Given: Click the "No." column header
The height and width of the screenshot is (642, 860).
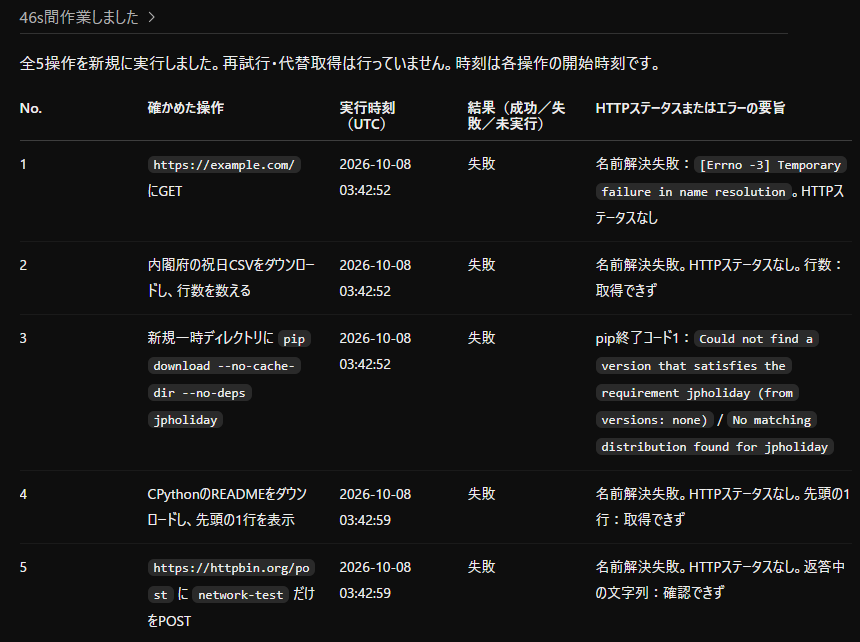Looking at the screenshot, I should pos(31,109).
